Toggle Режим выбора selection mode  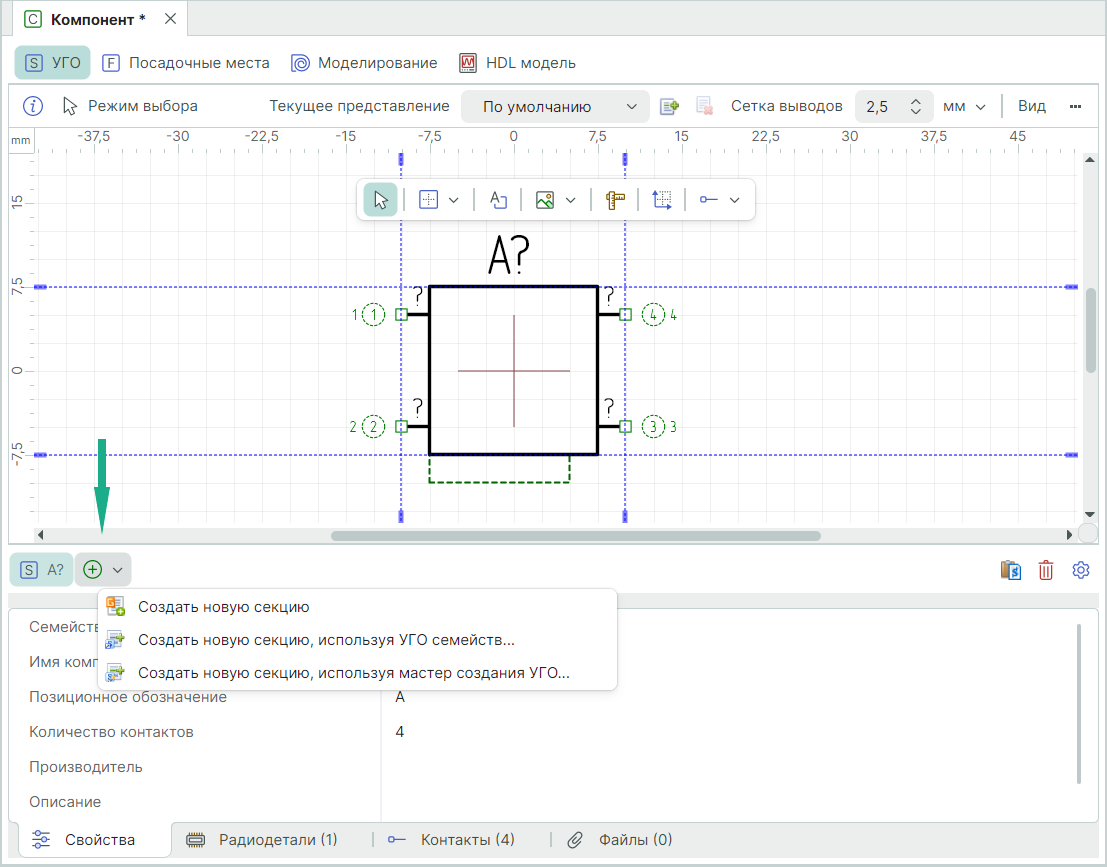point(130,106)
